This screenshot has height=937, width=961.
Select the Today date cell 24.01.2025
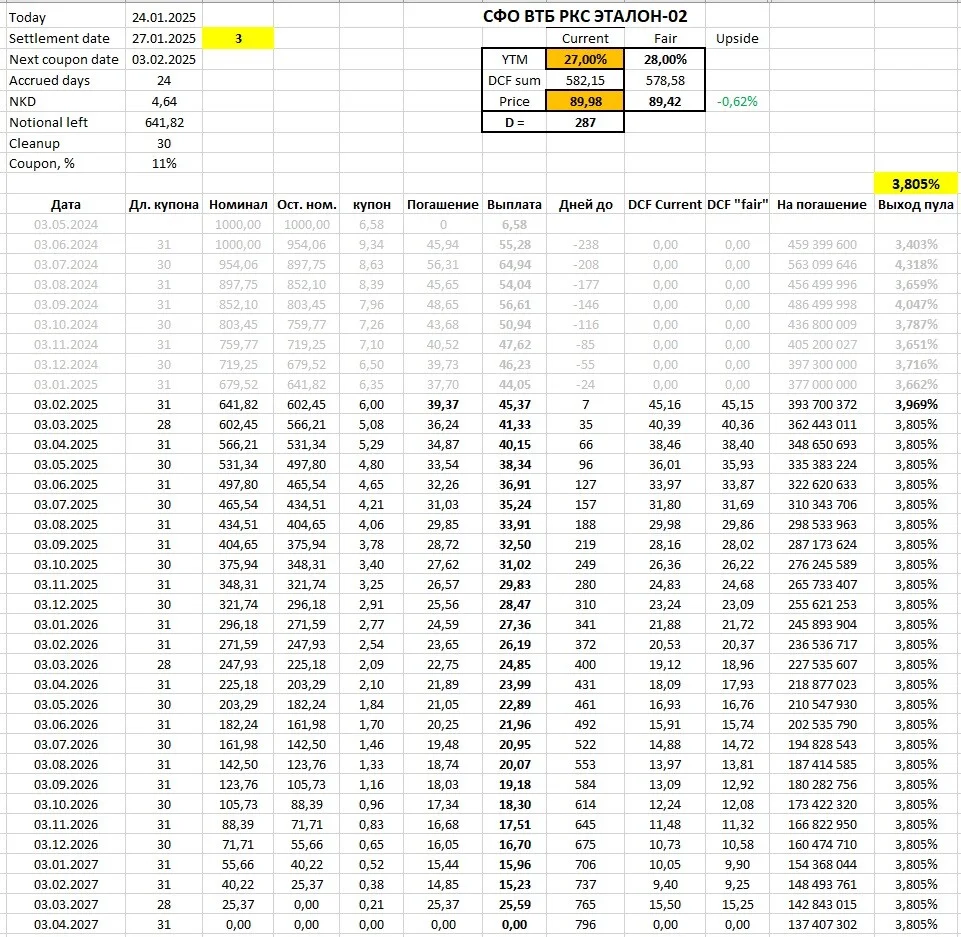tap(164, 18)
